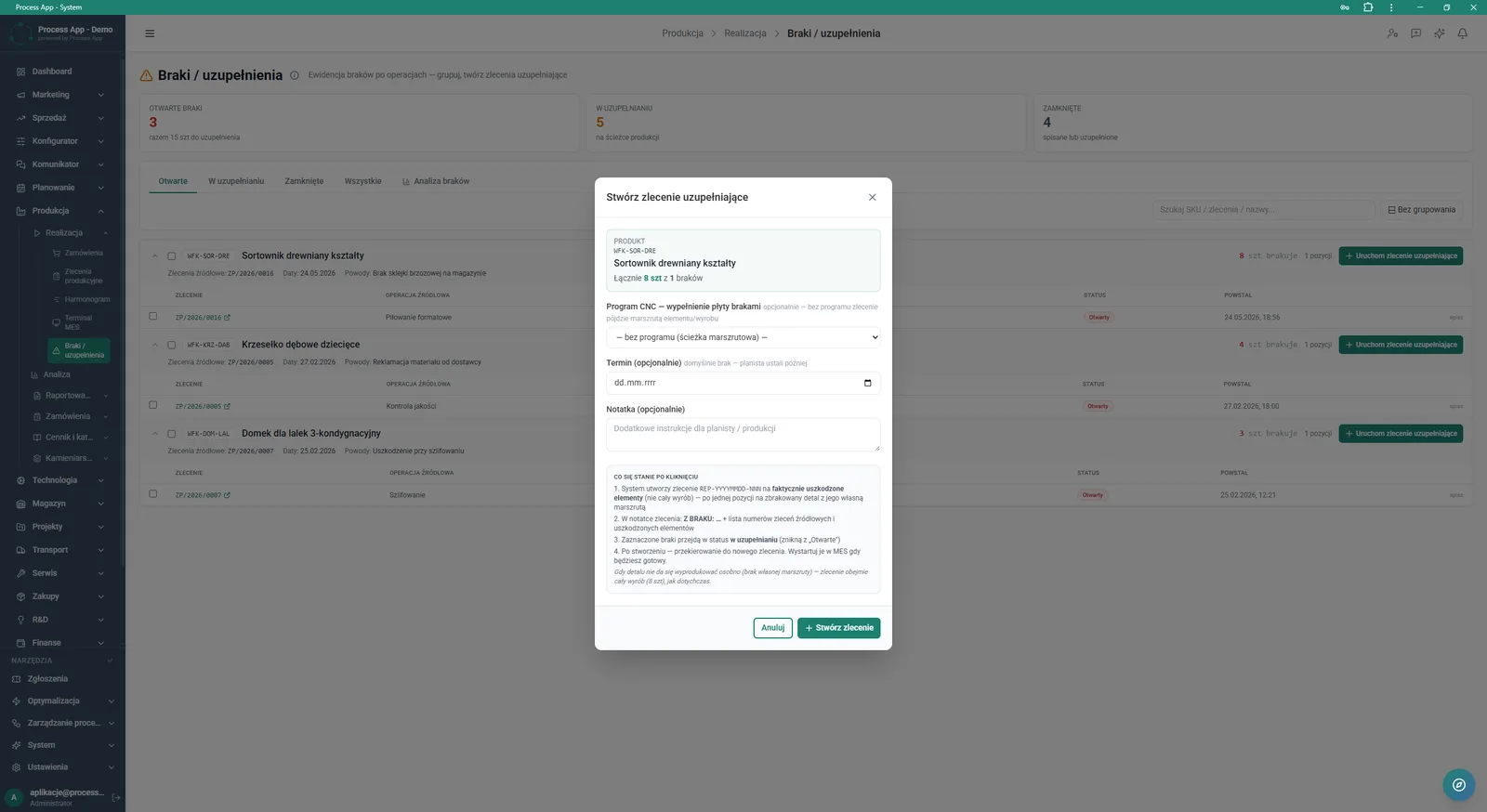Switch to the Wszystkie tab
Viewport: 1487px width, 812px height.
tap(362, 181)
